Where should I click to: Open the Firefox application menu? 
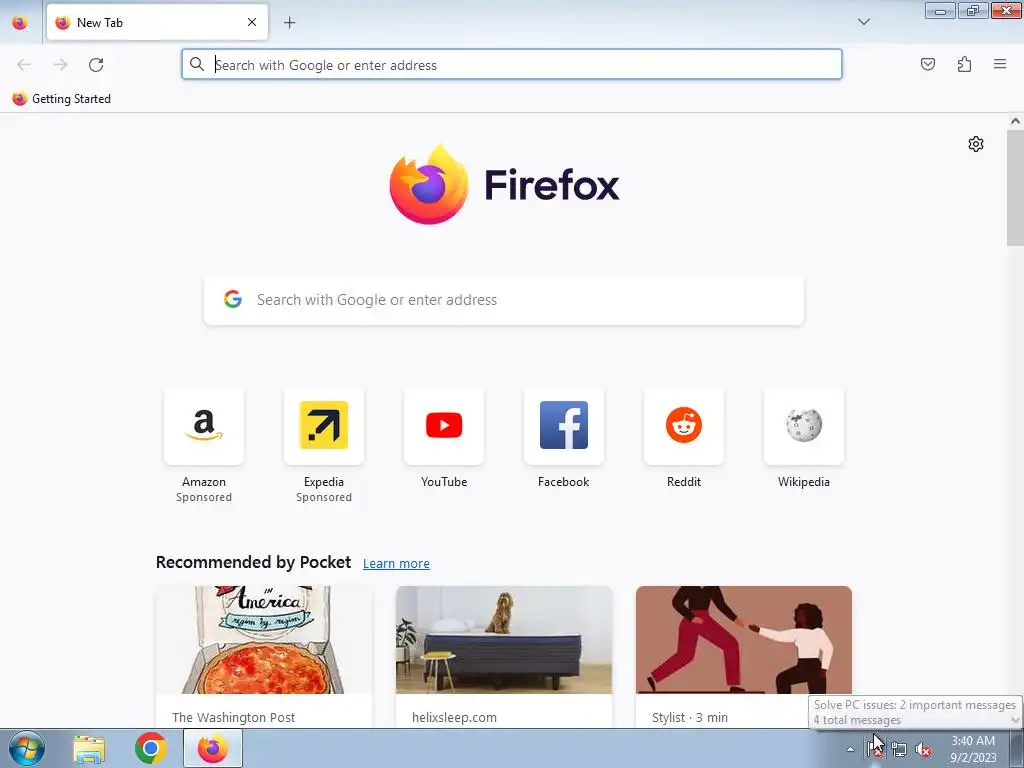click(x=1000, y=64)
